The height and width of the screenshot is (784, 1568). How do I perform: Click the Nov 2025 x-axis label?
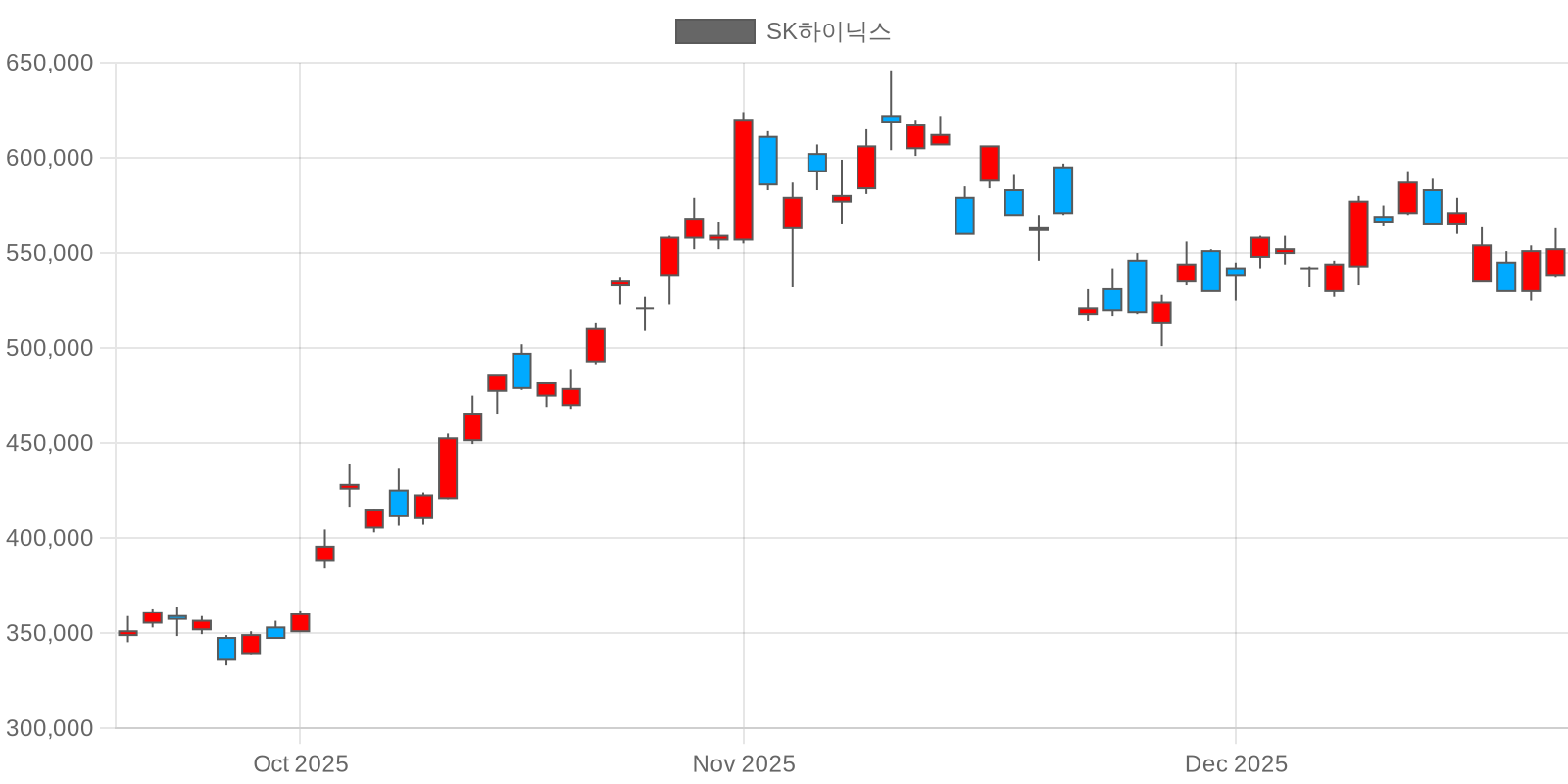pyautogui.click(x=744, y=764)
